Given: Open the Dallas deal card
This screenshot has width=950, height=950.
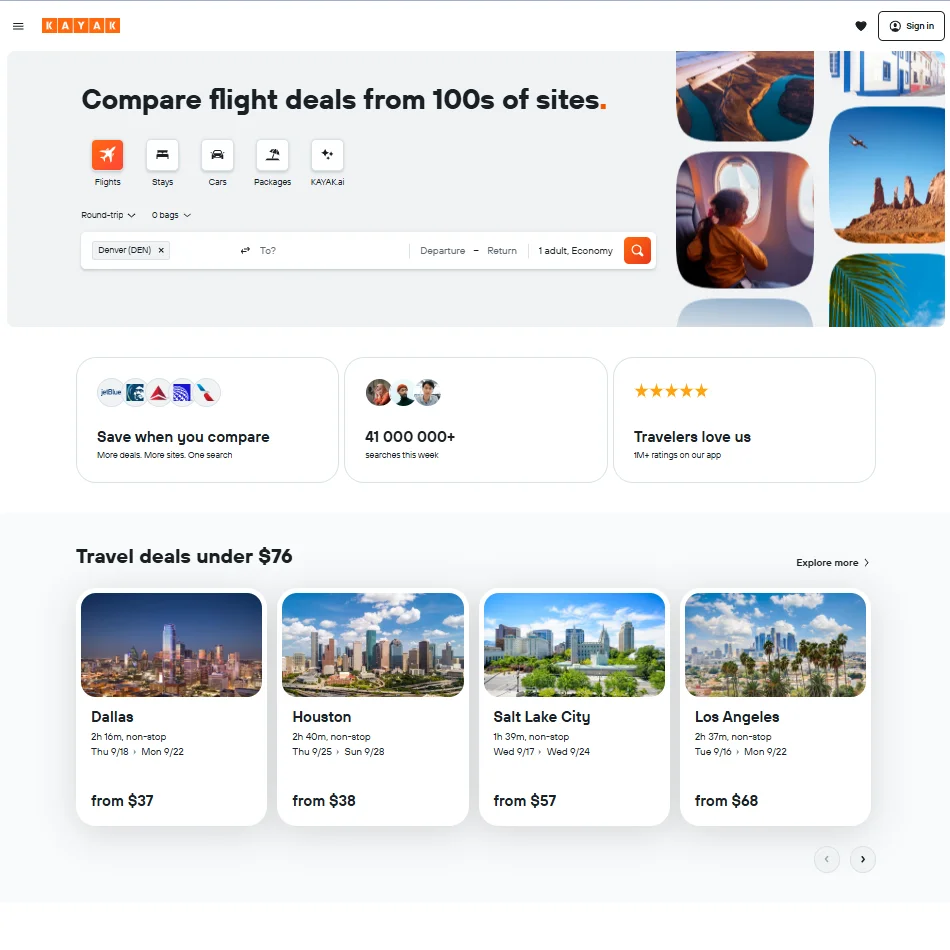Looking at the screenshot, I should 171,707.
